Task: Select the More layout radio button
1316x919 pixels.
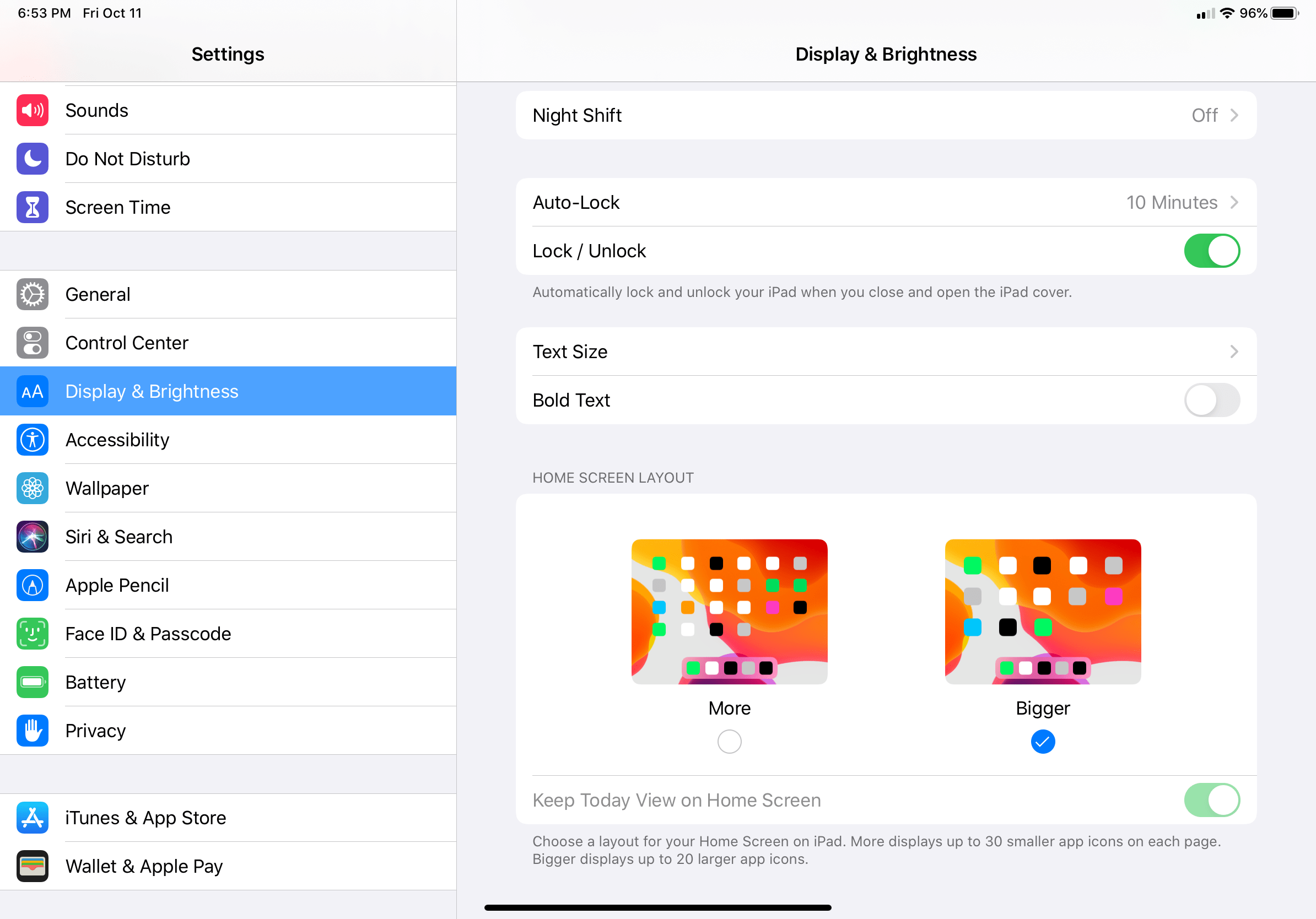Action: pyautogui.click(x=729, y=742)
